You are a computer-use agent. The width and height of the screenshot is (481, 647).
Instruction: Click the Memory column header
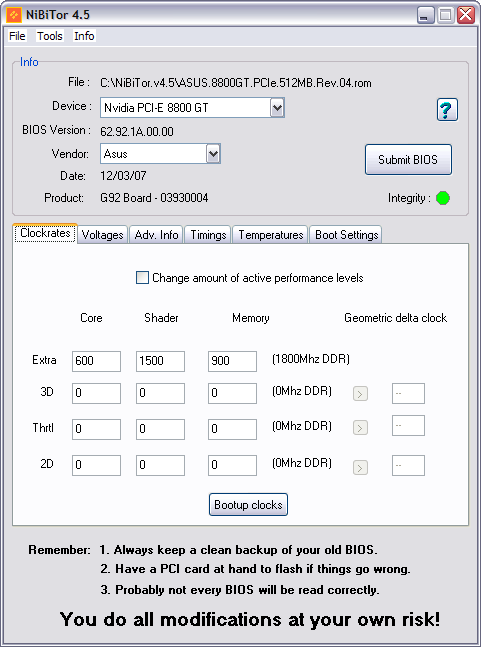pyautogui.click(x=250, y=318)
